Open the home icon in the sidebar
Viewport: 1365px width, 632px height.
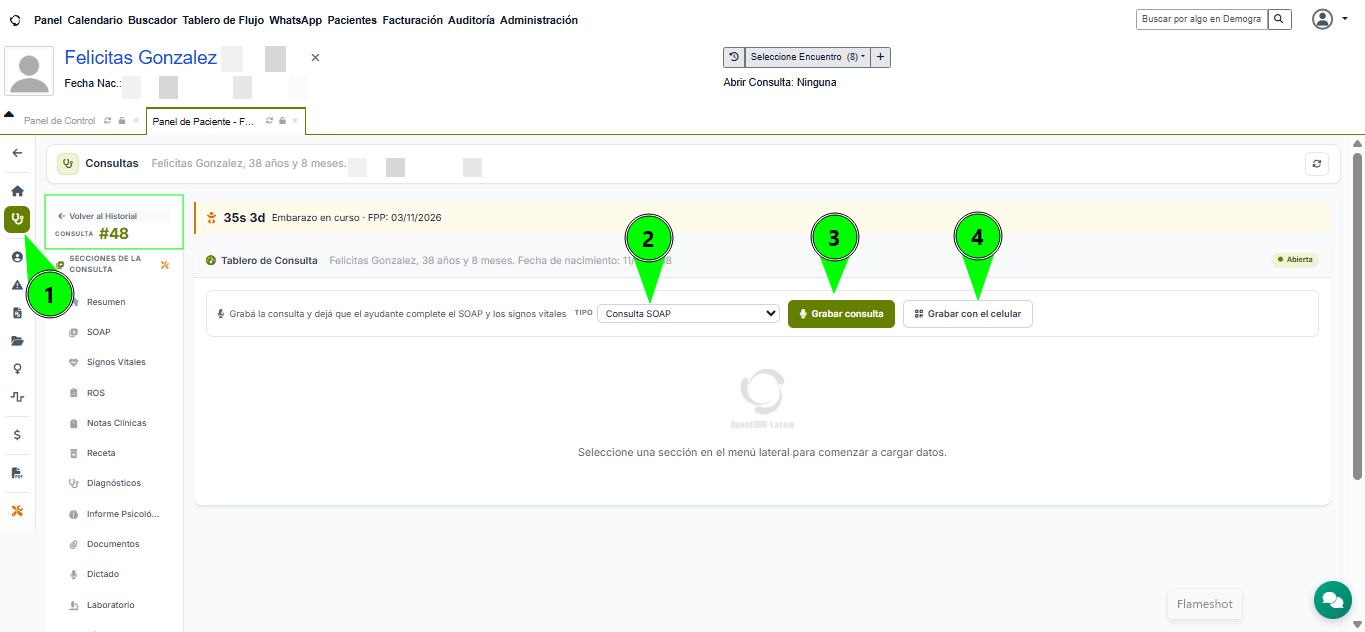[x=17, y=190]
